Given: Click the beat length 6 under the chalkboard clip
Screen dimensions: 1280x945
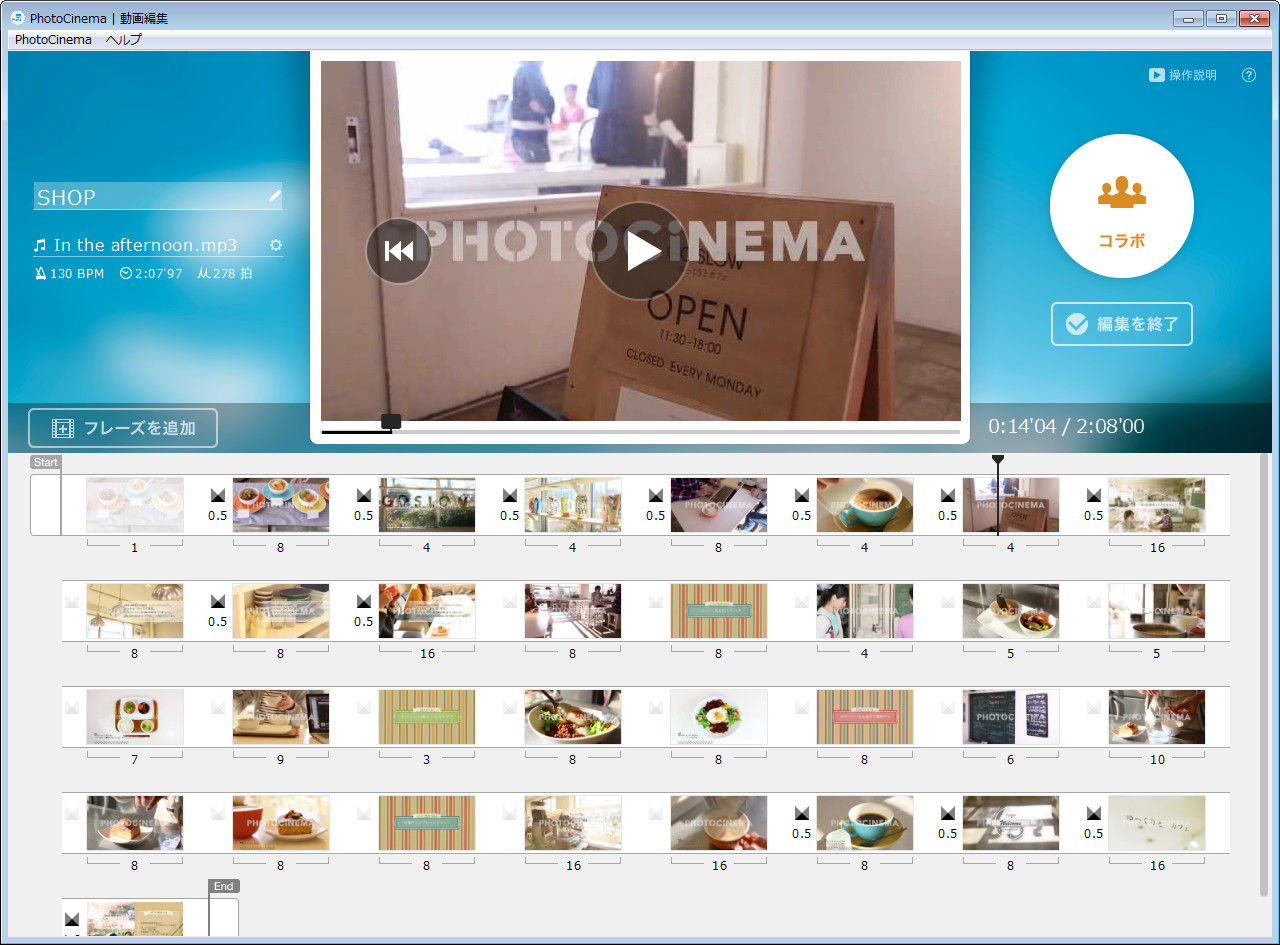Looking at the screenshot, I should tap(1010, 760).
